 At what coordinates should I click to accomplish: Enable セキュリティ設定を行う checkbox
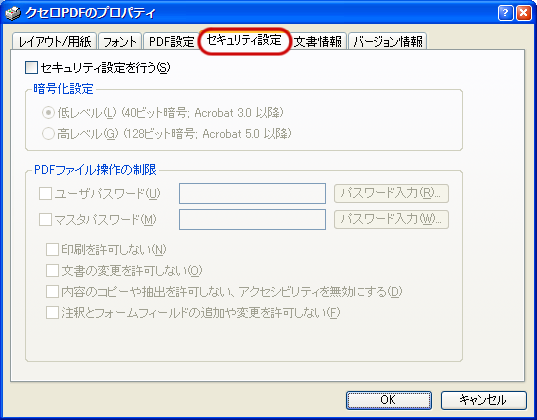click(31, 67)
